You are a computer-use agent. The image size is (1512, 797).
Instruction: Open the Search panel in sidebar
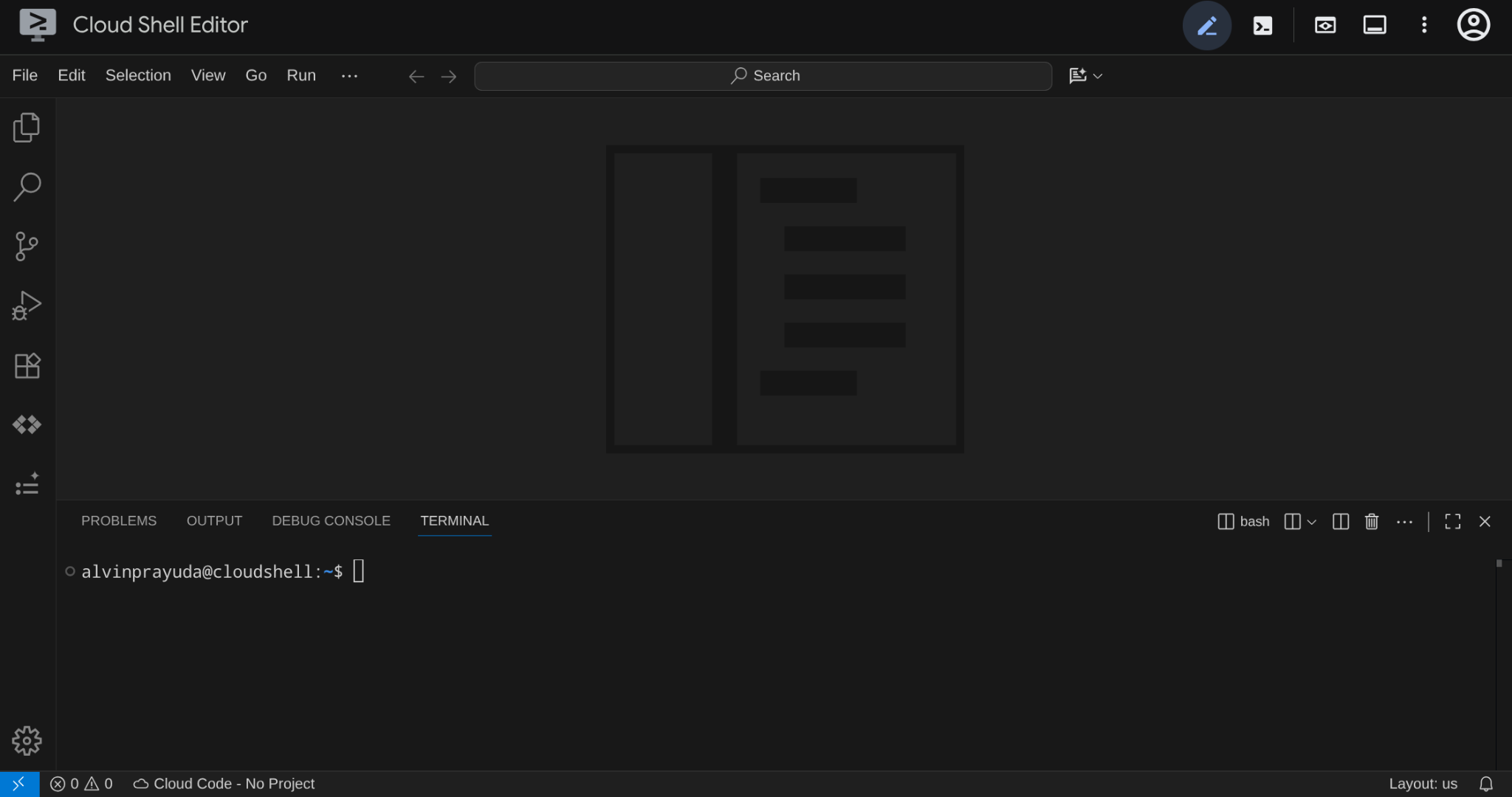point(27,186)
